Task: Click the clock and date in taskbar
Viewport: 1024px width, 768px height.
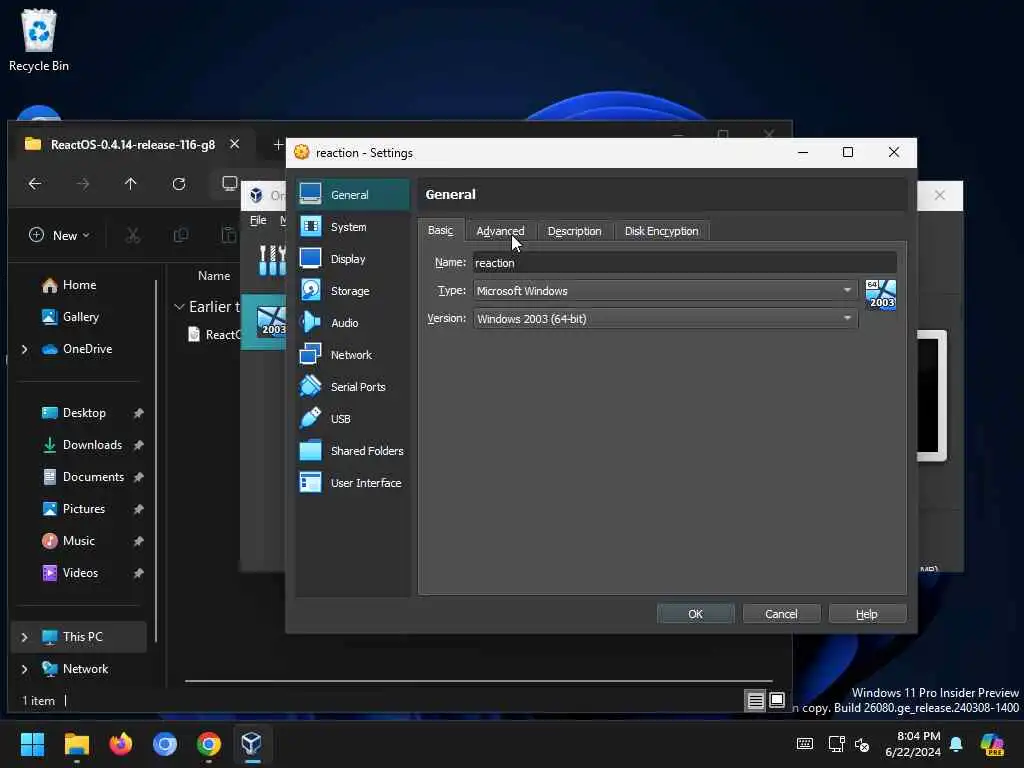Action: (912, 744)
